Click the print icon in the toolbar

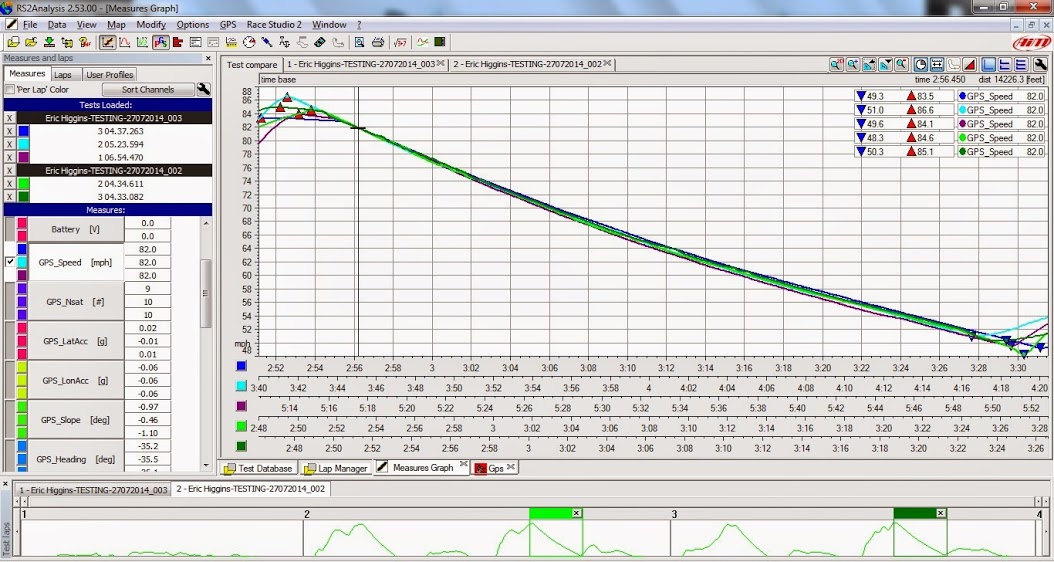coord(378,43)
